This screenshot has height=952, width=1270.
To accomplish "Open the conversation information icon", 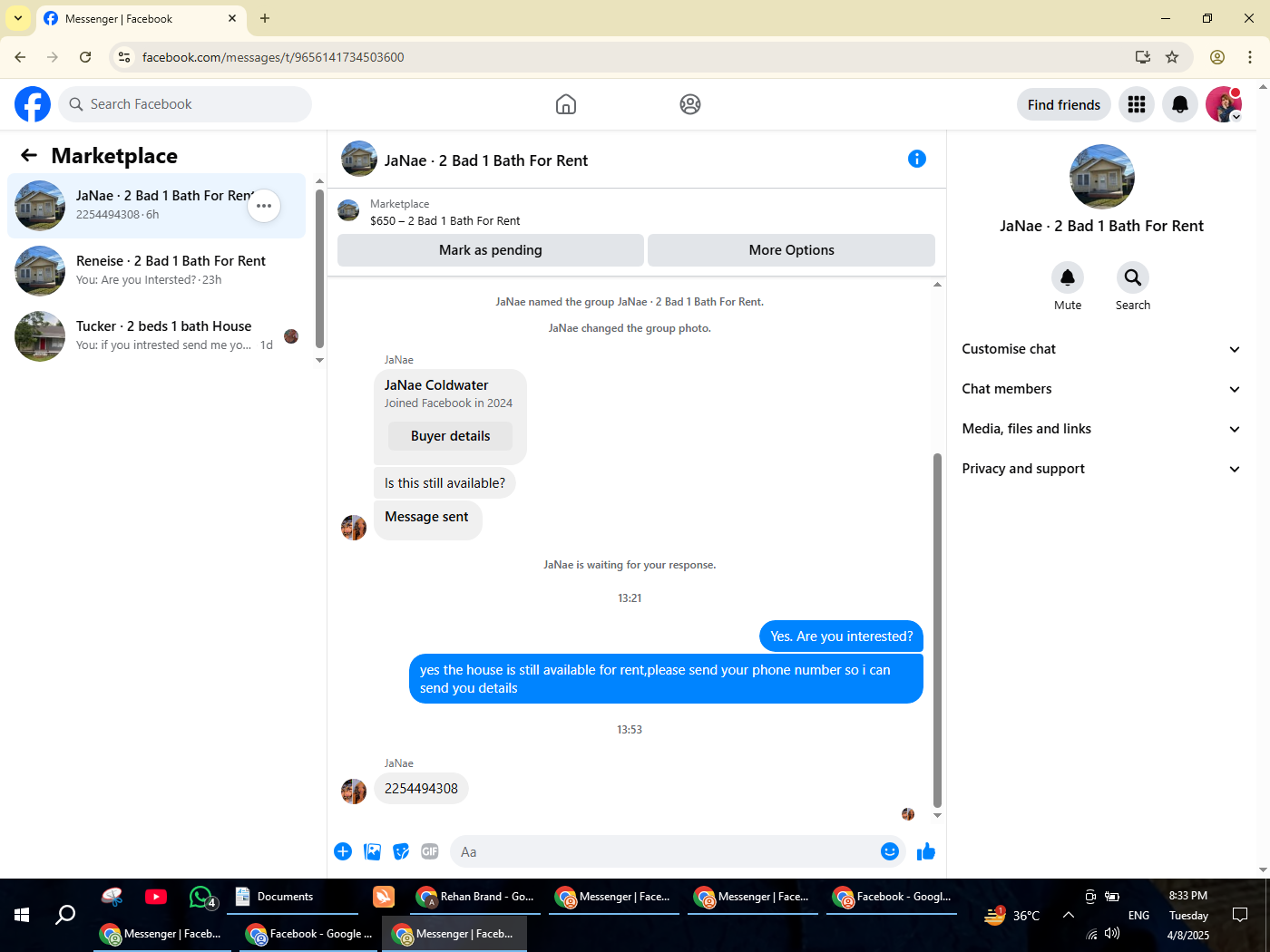I will pyautogui.click(x=917, y=159).
